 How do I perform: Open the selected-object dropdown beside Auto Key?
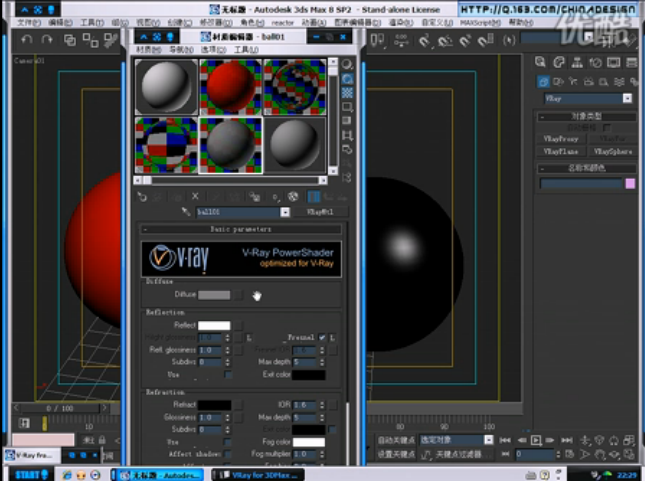(x=488, y=440)
